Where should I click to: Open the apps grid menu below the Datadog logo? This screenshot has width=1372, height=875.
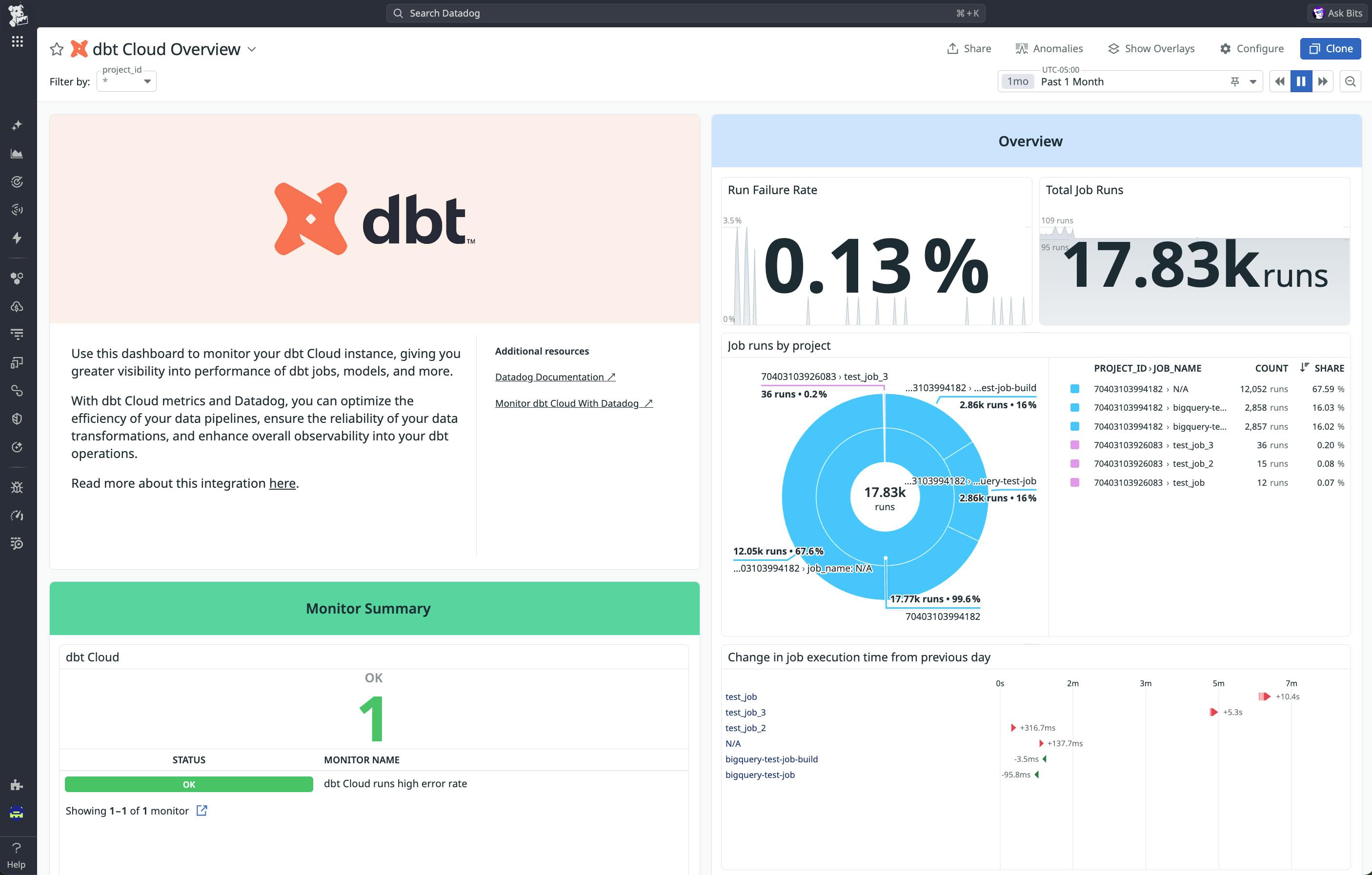click(17, 40)
